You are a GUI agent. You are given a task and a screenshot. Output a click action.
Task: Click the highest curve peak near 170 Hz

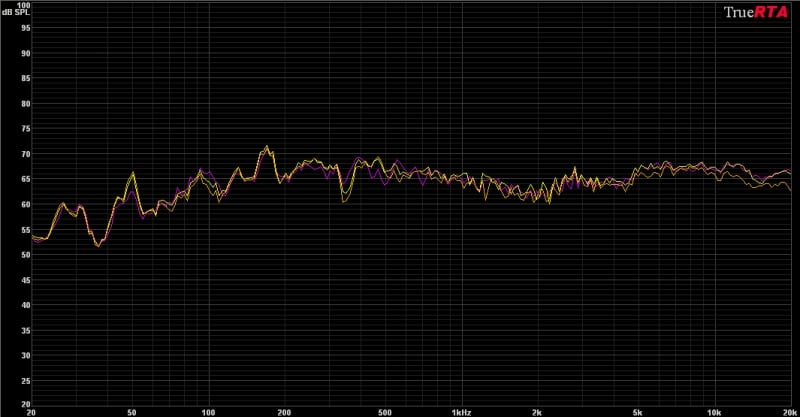coord(266,147)
